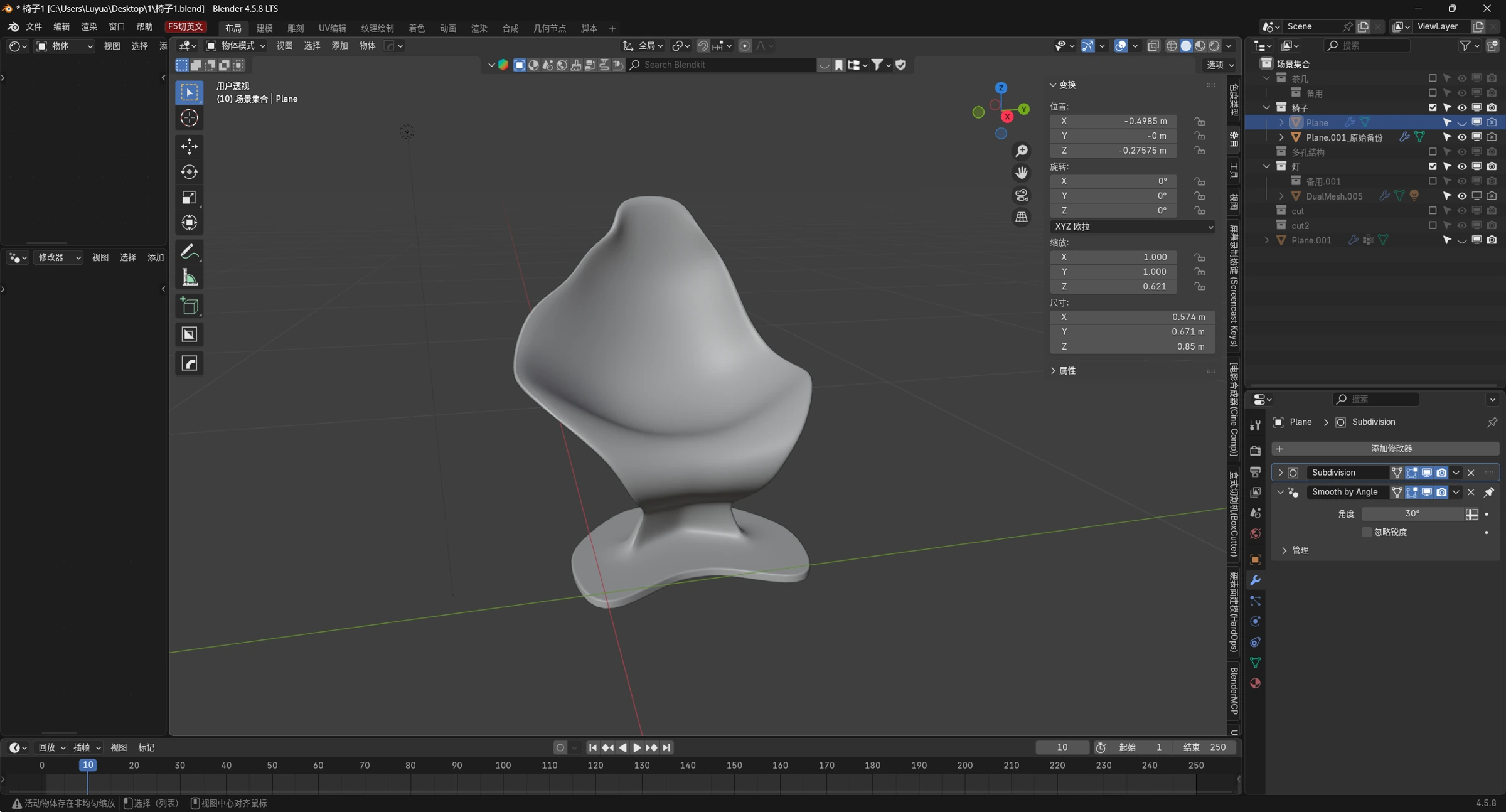Screen dimensions: 1506x812
Task: Activate the Move tool
Action: [189, 146]
